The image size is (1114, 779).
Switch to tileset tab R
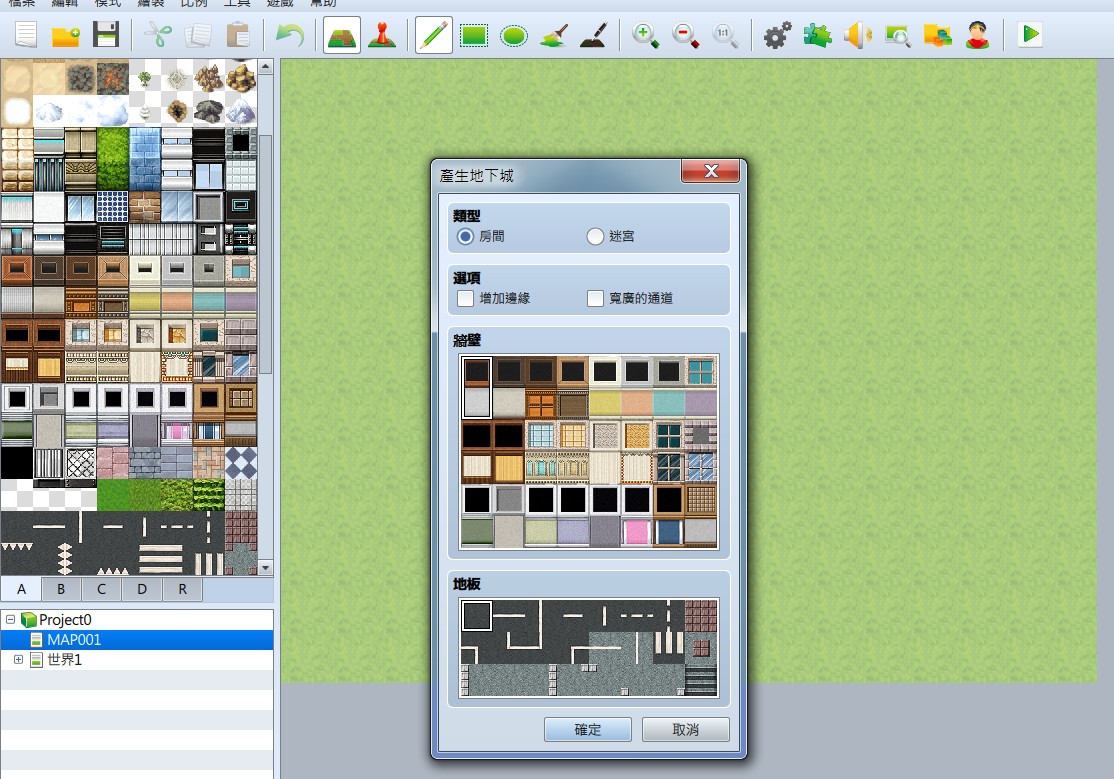[x=183, y=589]
